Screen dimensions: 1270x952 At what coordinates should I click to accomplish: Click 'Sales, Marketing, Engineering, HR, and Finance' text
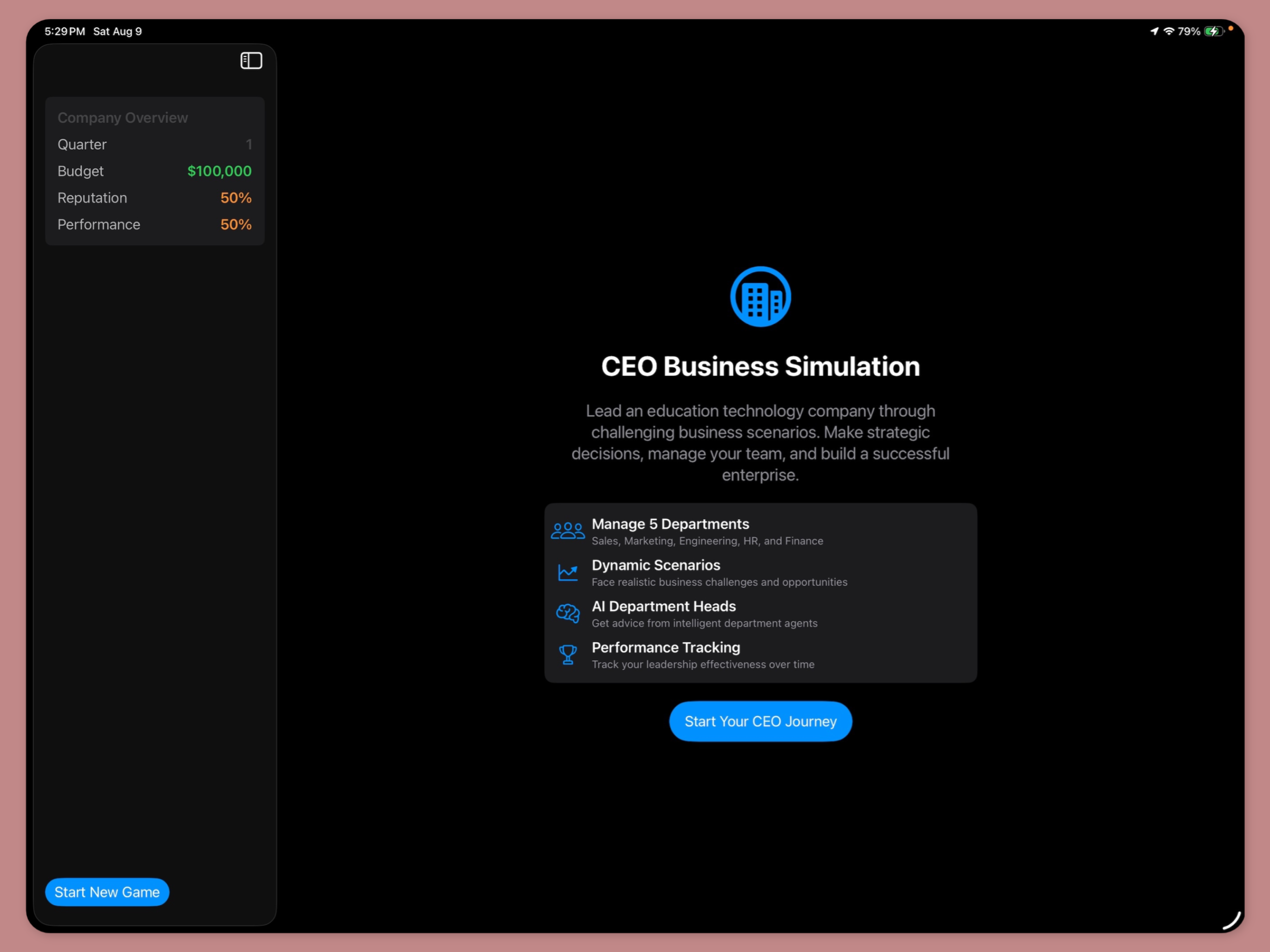pos(708,541)
